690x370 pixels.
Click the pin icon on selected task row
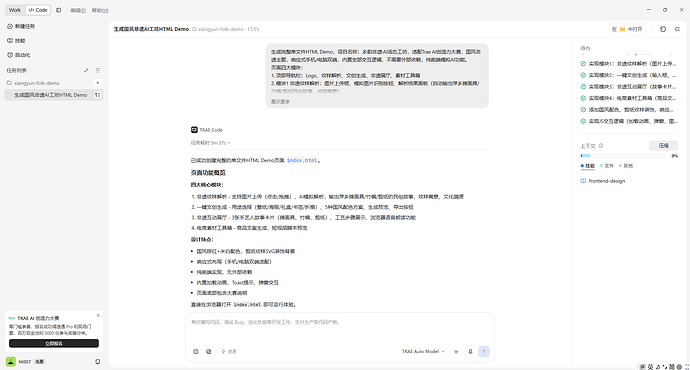tap(98, 95)
